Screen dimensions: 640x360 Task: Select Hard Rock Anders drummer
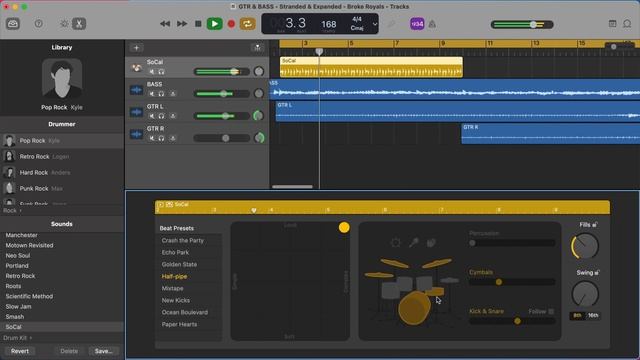coord(62,172)
